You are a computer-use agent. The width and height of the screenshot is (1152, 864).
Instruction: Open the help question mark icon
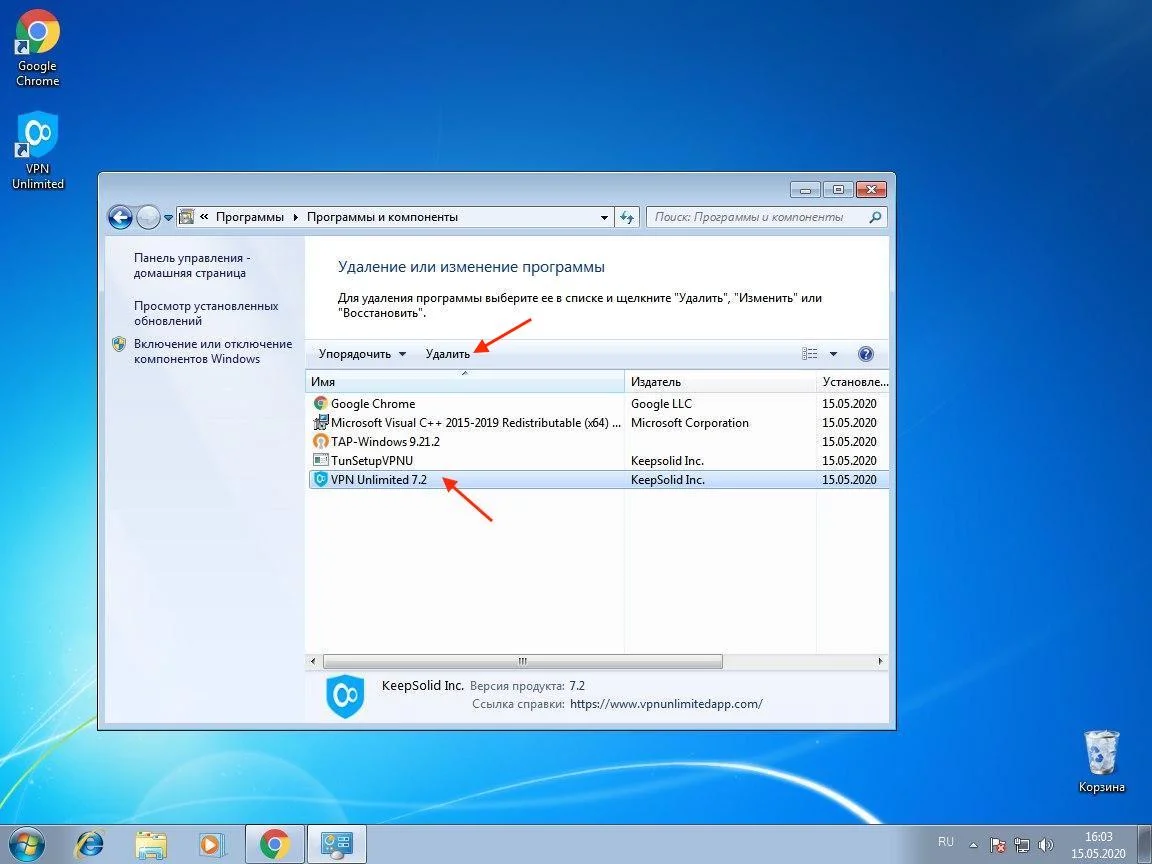866,354
